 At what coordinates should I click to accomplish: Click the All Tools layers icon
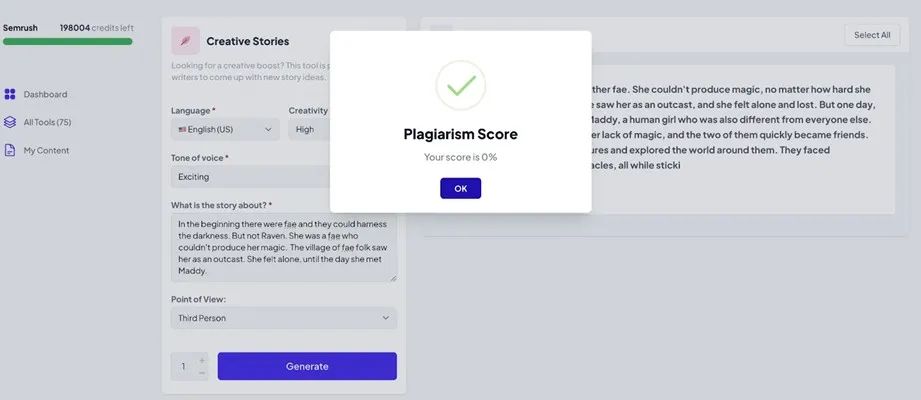pyautogui.click(x=10, y=122)
